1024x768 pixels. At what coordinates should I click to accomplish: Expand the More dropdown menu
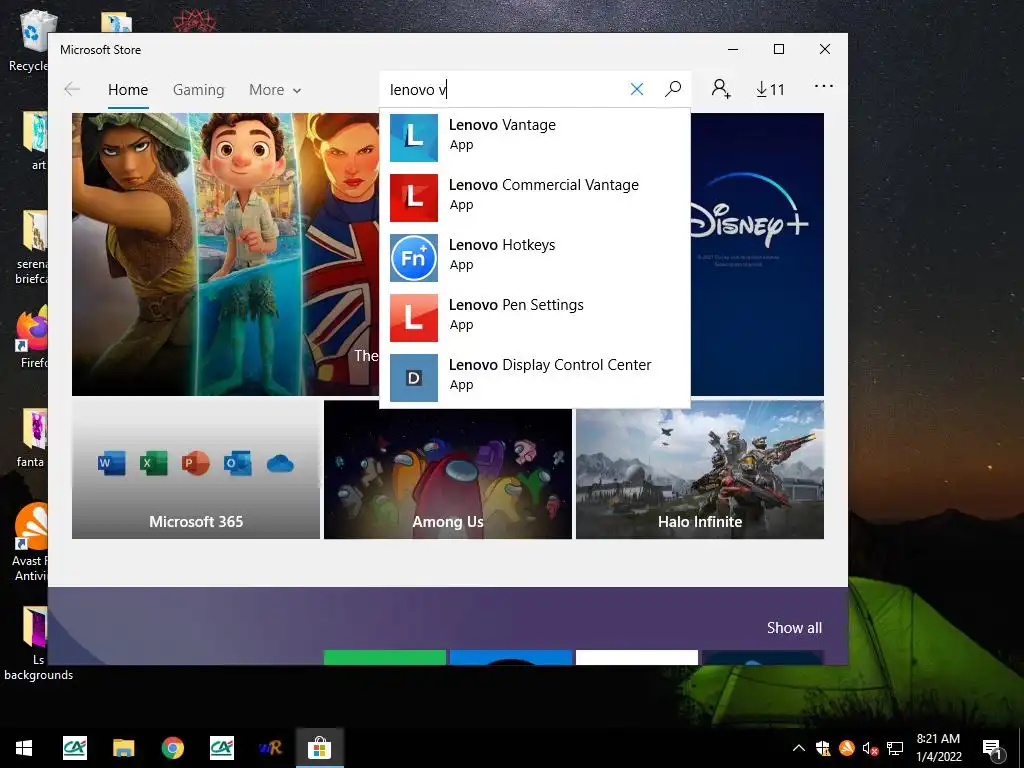tap(275, 89)
